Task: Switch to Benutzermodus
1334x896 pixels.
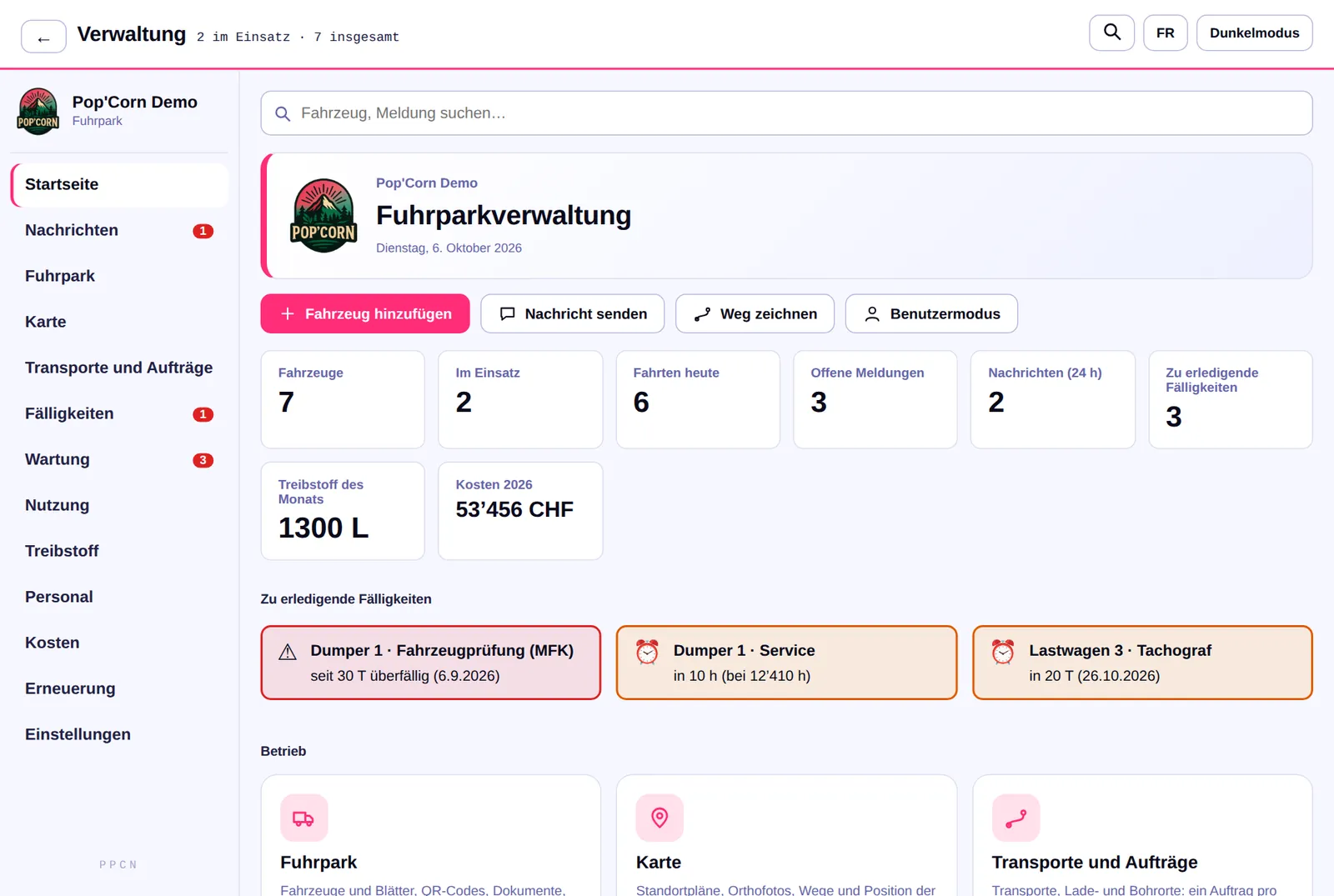Action: click(931, 313)
